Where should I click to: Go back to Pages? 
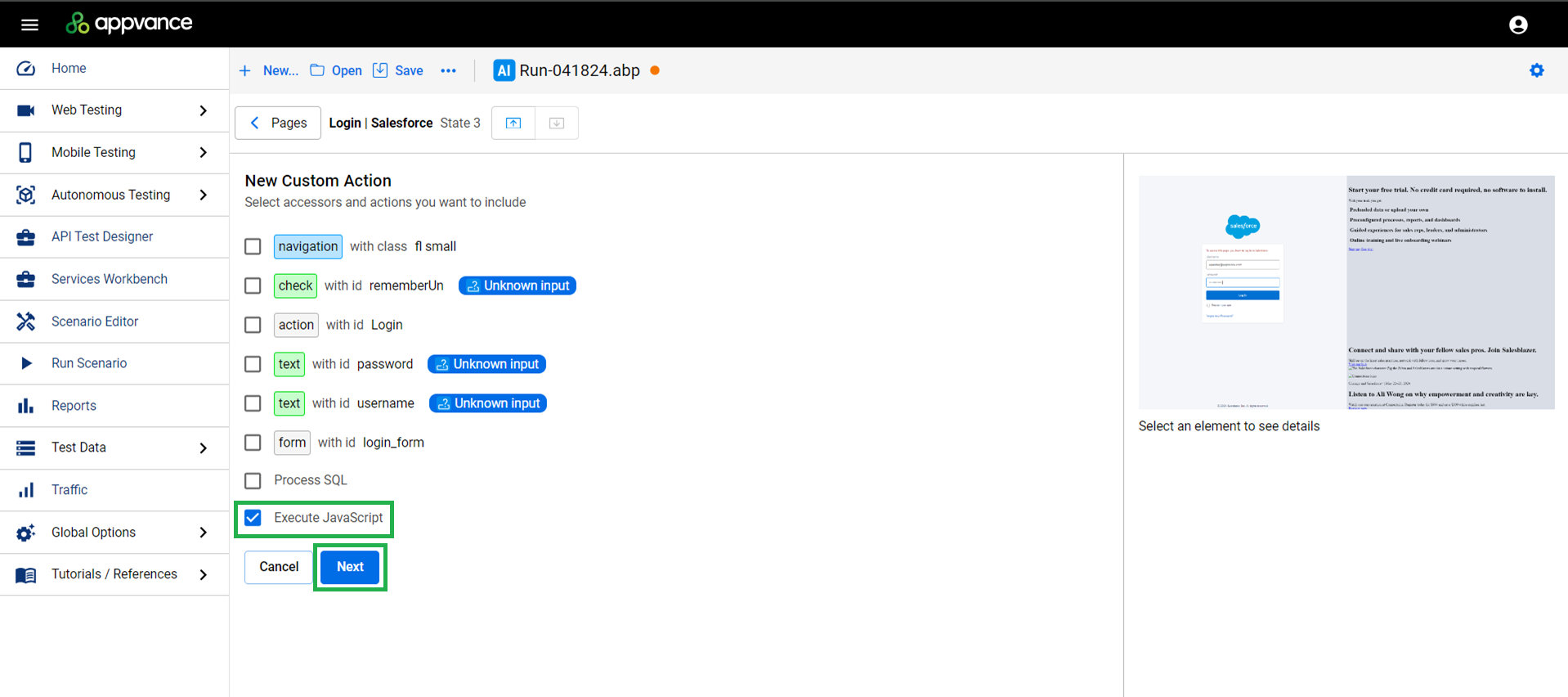point(278,123)
